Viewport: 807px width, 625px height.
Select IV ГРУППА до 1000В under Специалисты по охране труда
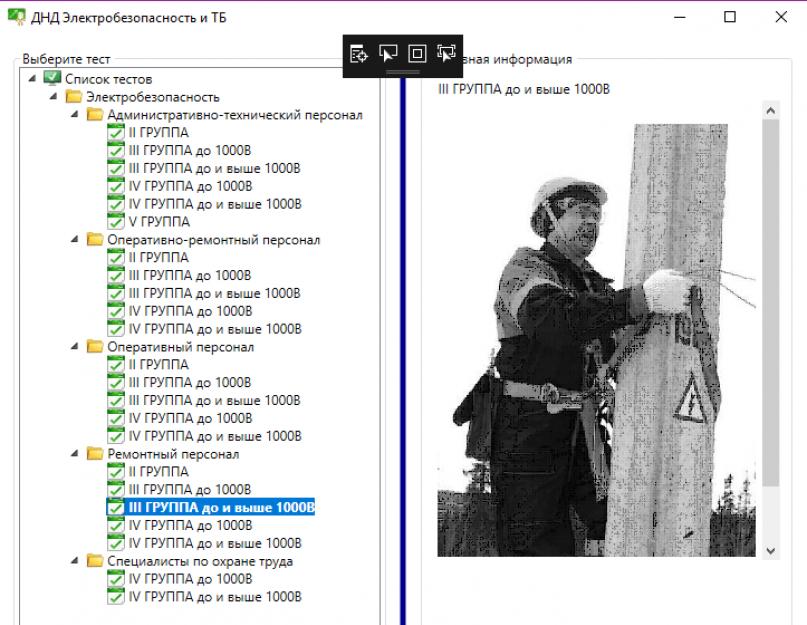190,579
